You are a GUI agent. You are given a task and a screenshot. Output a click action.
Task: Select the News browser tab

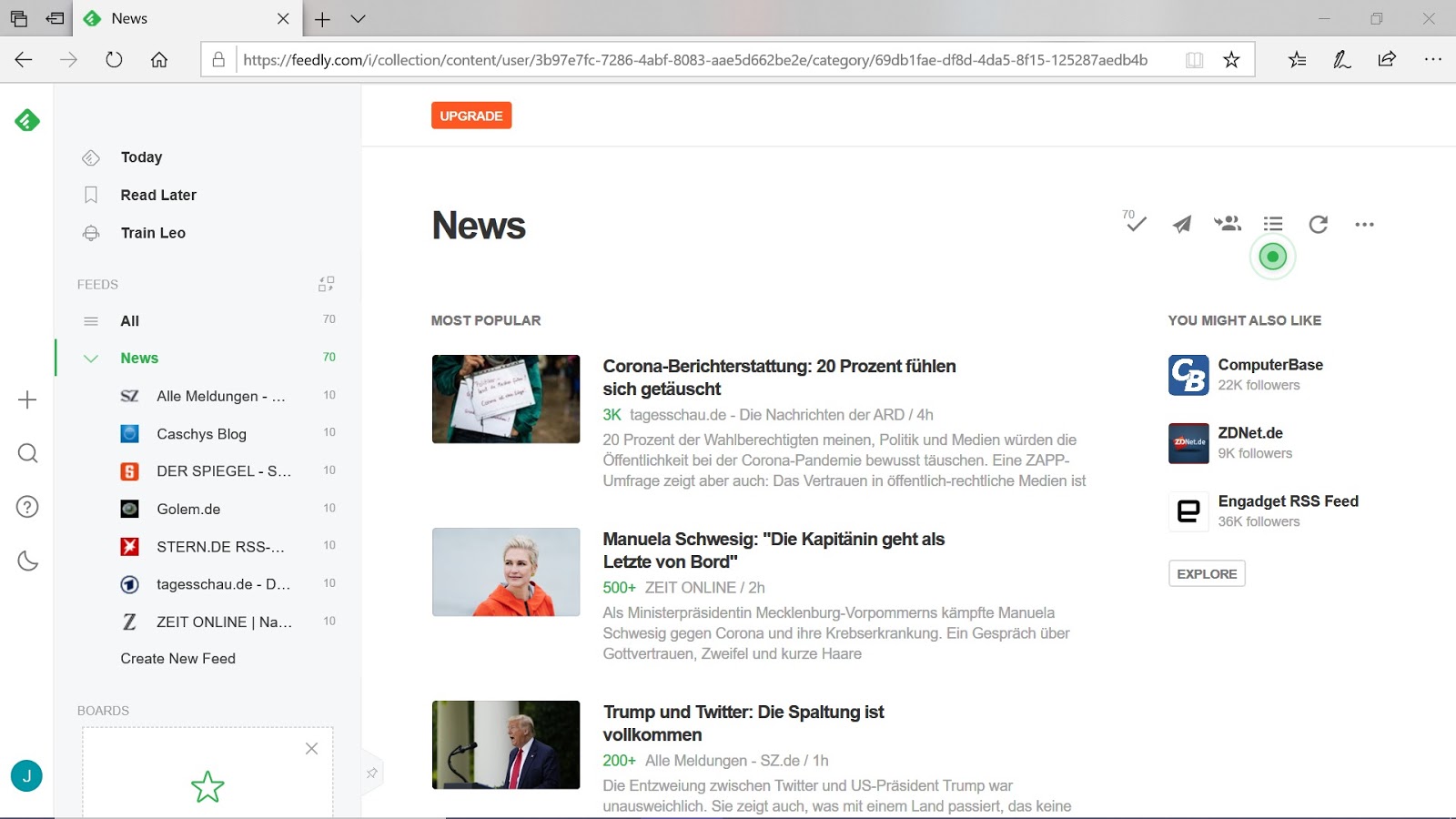point(187,19)
